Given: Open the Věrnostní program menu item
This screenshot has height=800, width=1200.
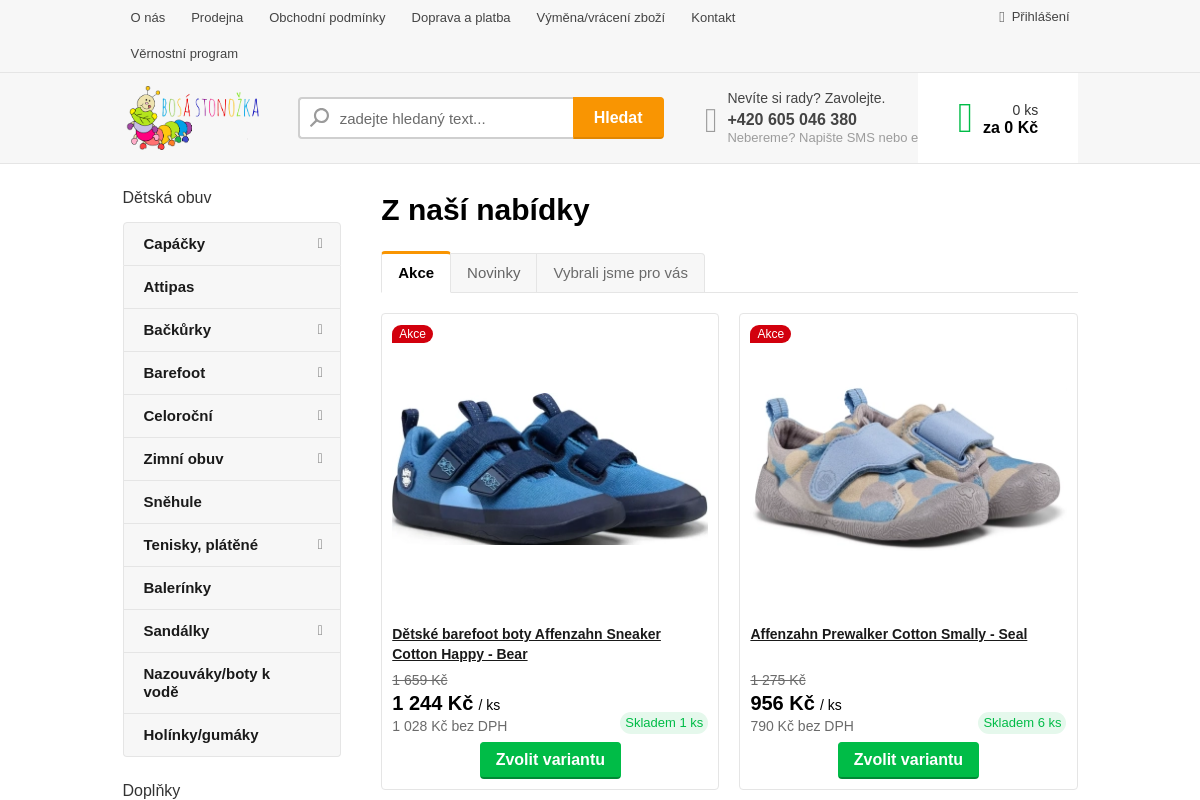Looking at the screenshot, I should [184, 53].
